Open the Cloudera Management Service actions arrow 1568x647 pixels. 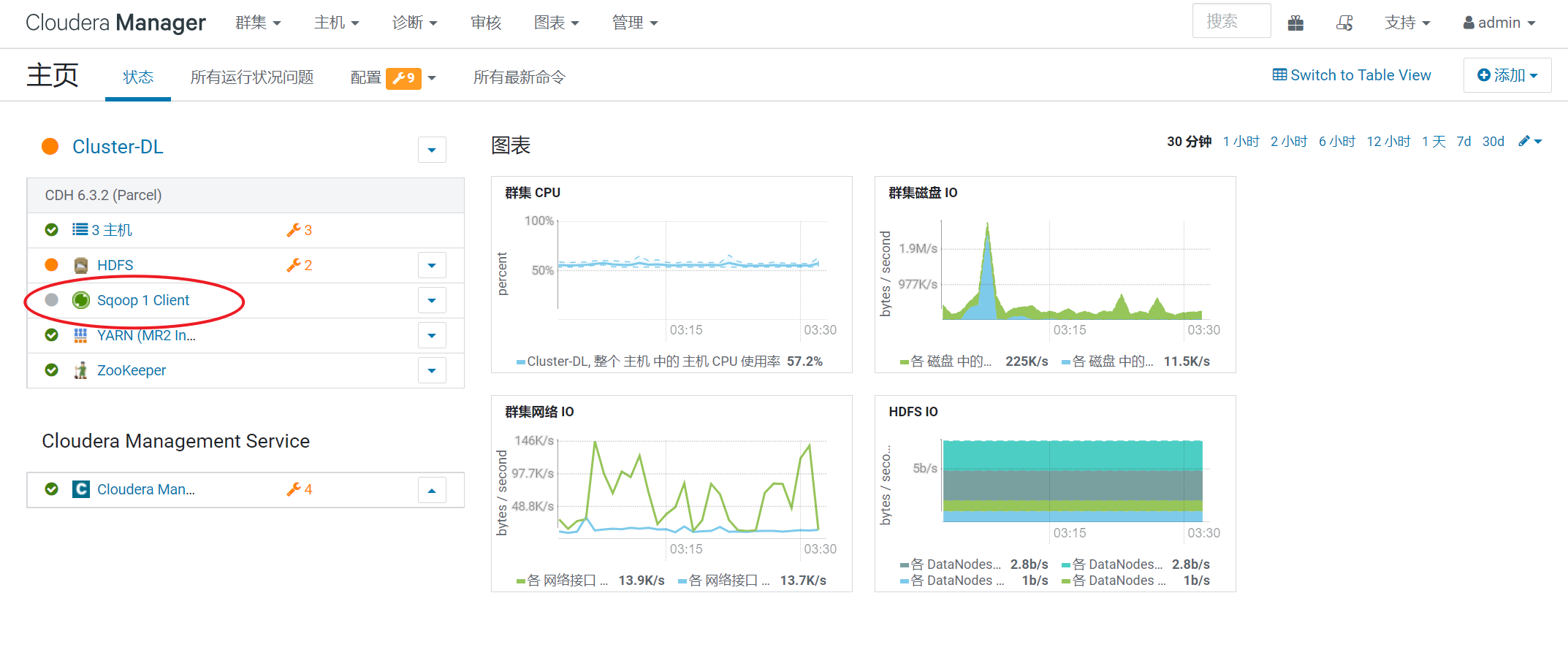coord(432,490)
